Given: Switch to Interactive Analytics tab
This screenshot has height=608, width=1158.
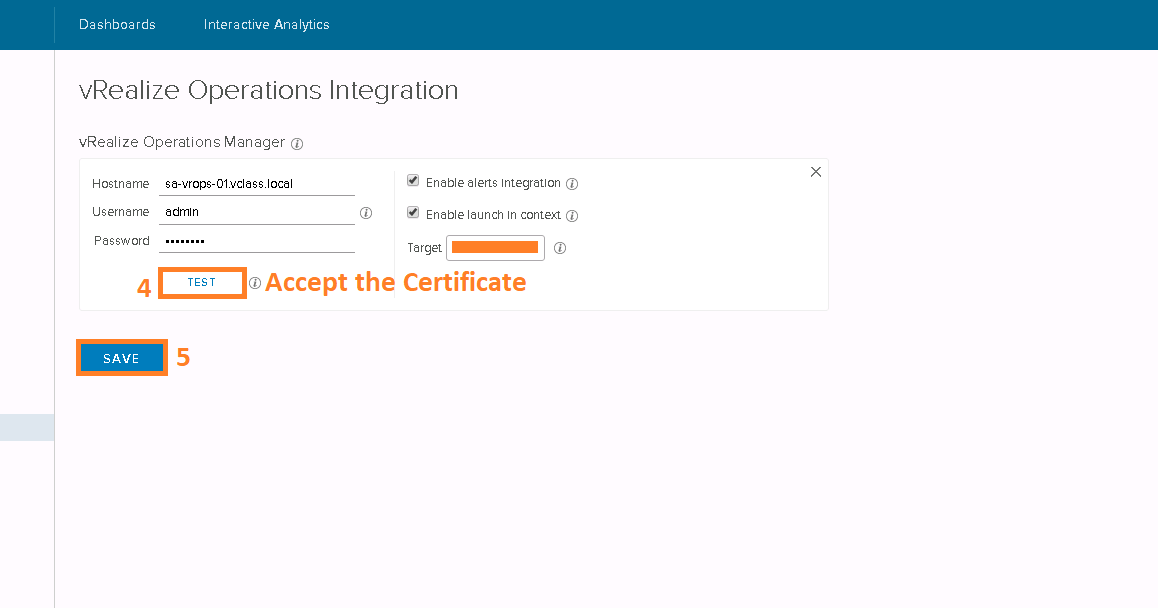Looking at the screenshot, I should (266, 24).
